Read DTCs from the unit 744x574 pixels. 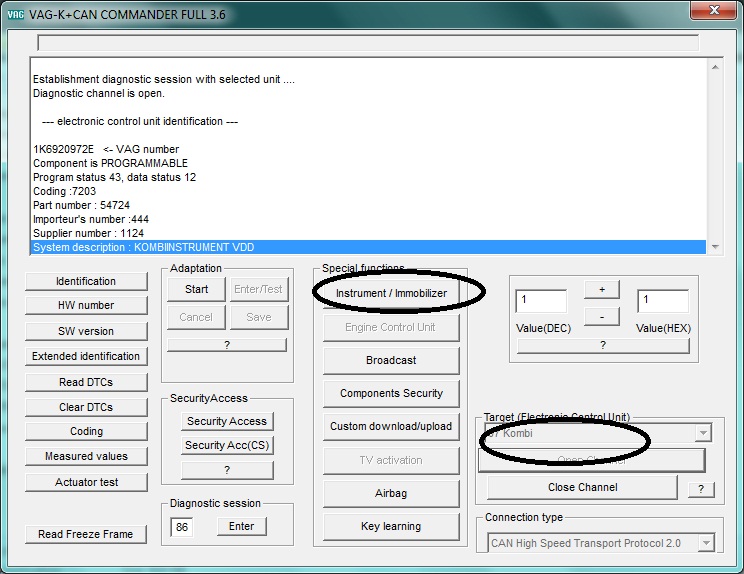pyautogui.click(x=86, y=382)
